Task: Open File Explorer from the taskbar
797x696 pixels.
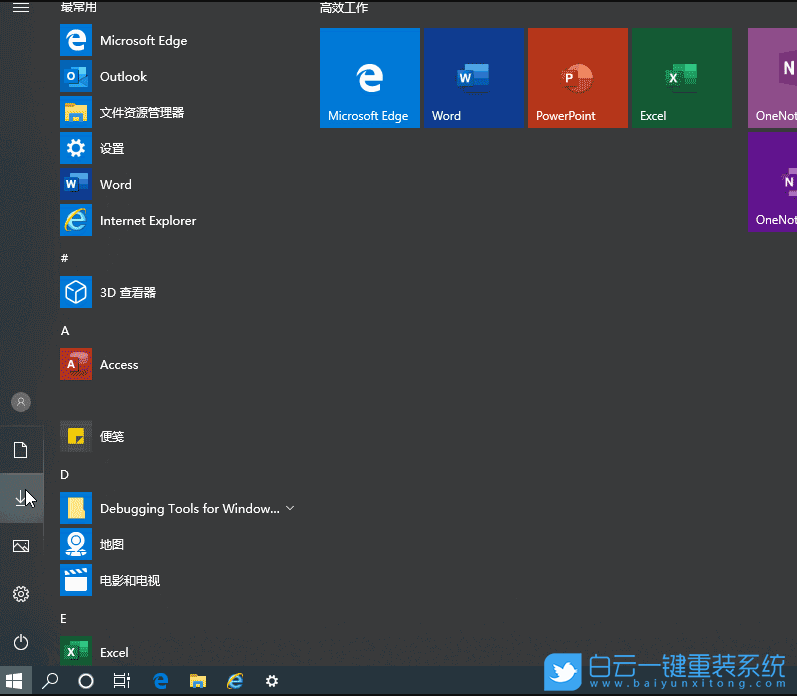Action: click(198, 681)
